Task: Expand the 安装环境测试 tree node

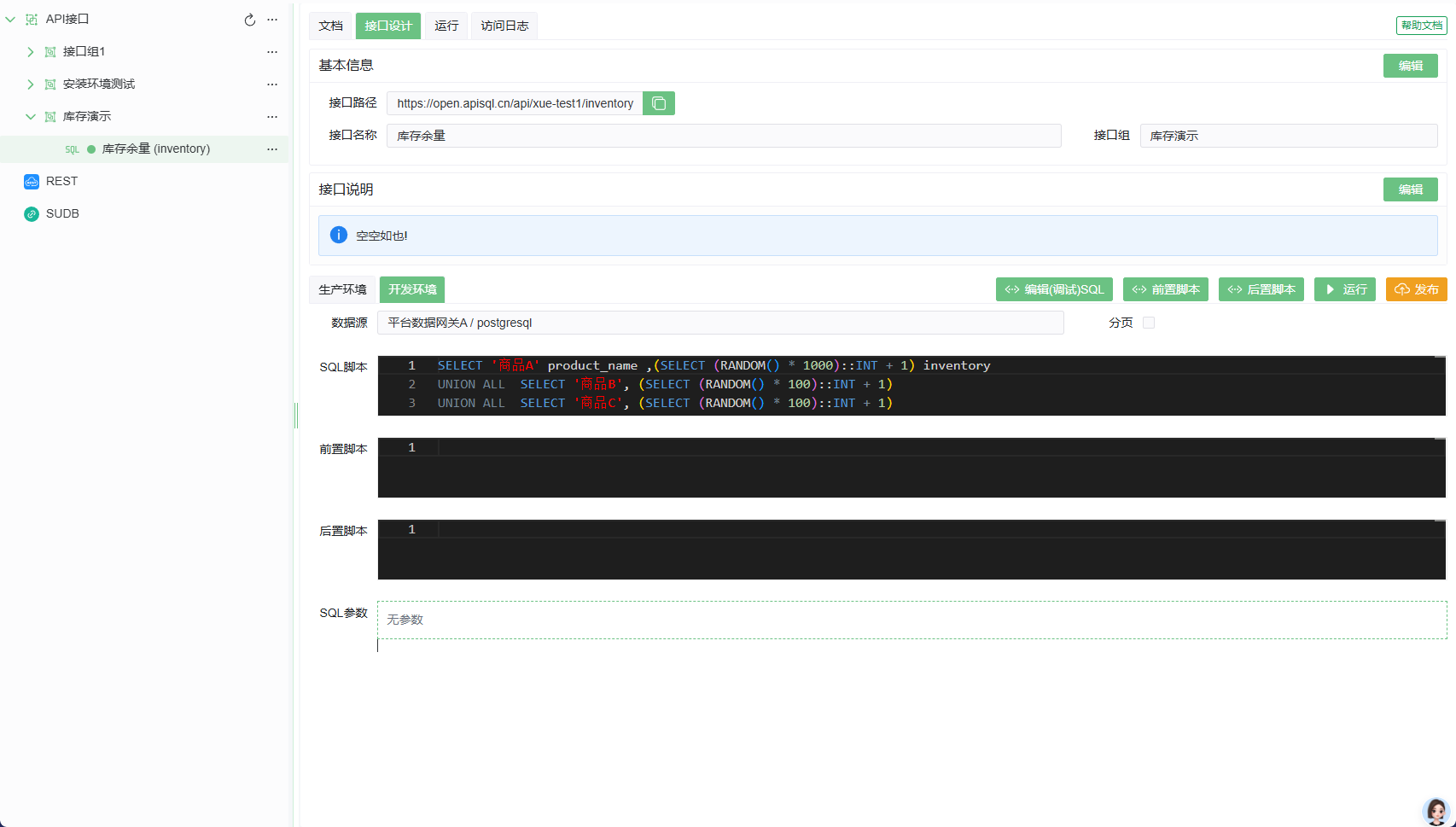Action: 31,84
